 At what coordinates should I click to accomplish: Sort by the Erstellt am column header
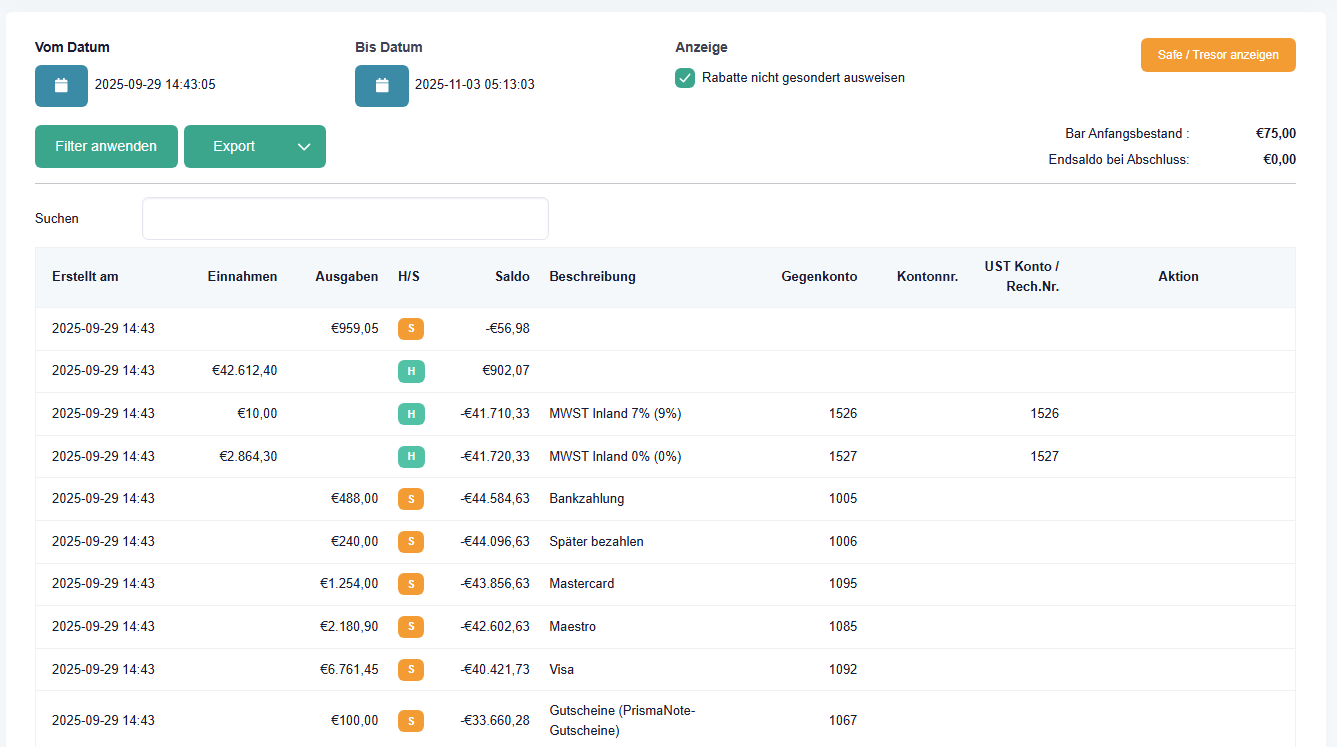coord(85,277)
